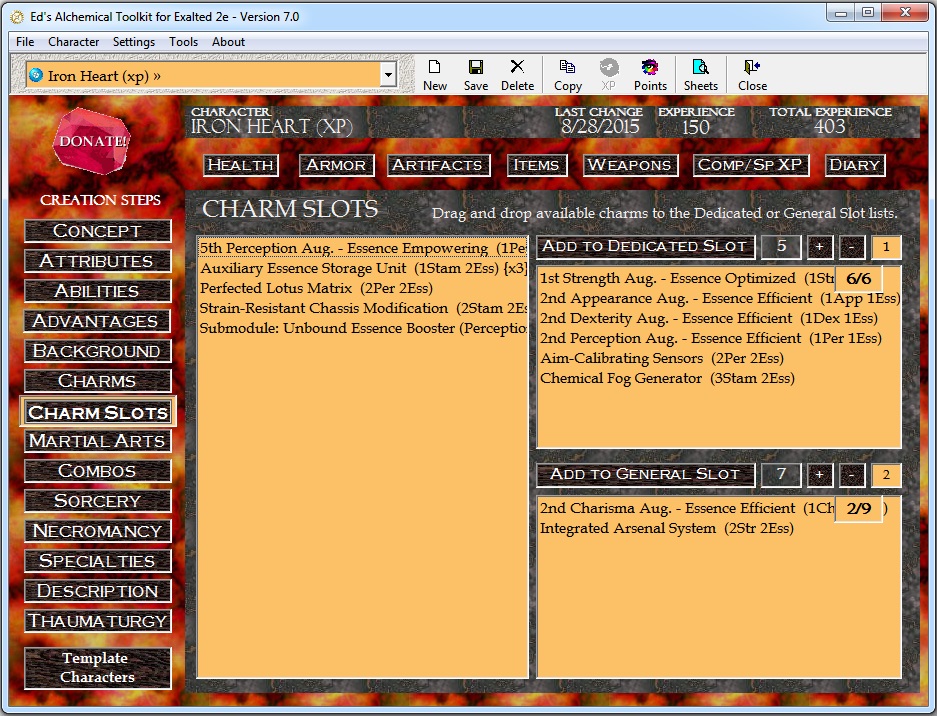Decrease general slots with the minus button

click(x=852, y=475)
